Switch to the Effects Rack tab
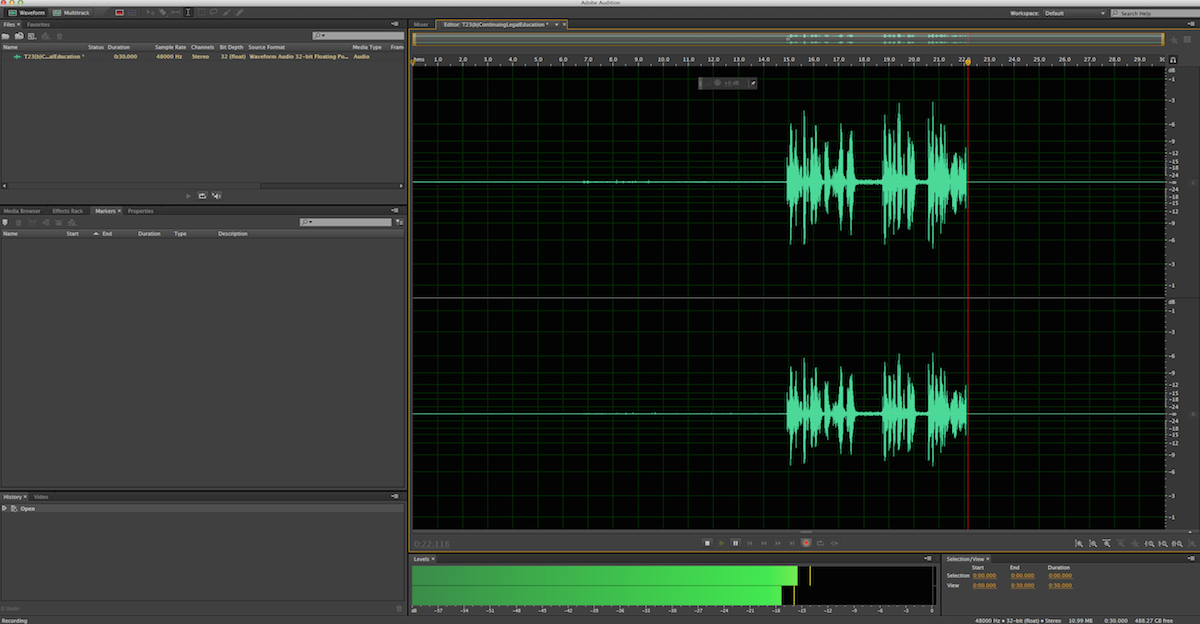 (x=67, y=211)
